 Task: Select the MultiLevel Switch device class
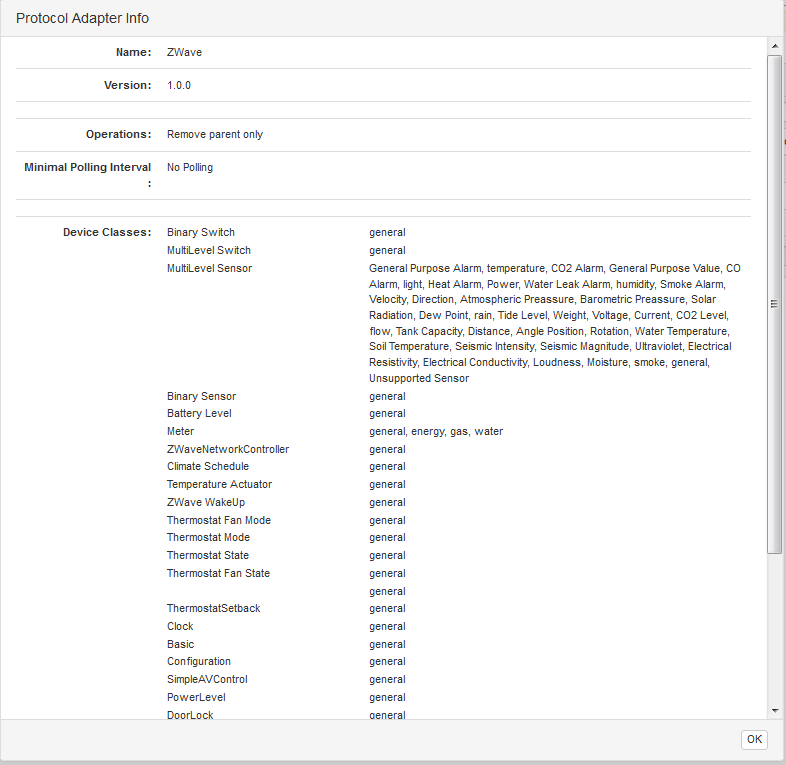coord(209,250)
